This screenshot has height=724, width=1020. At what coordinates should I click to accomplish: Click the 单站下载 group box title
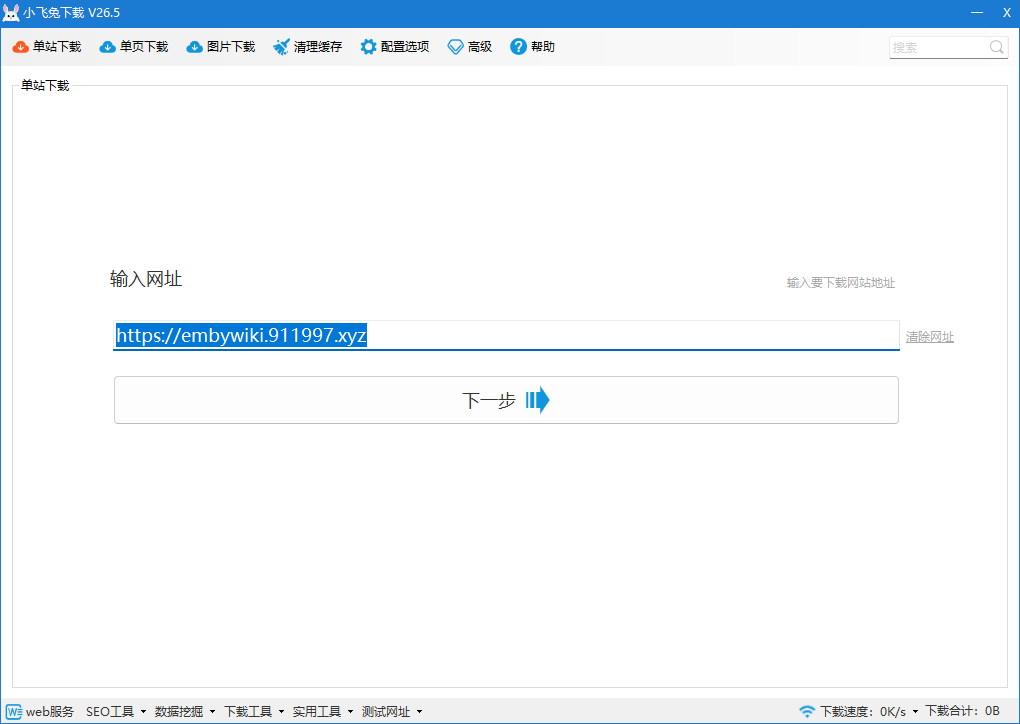point(45,86)
